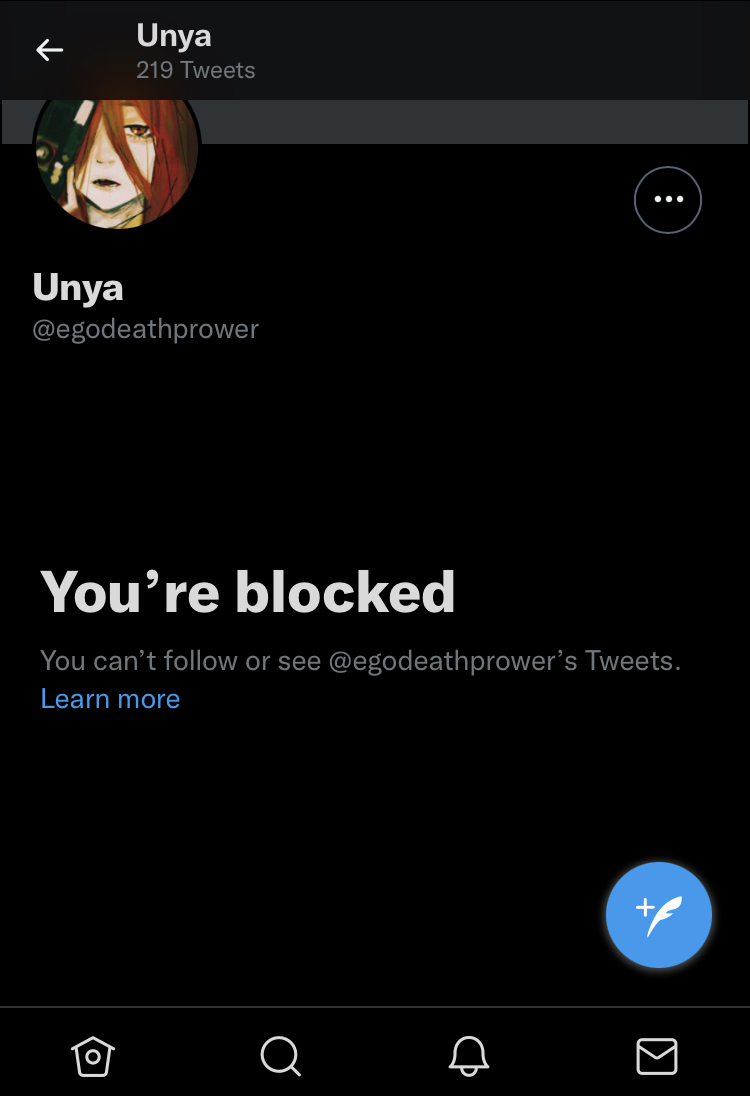Open the Search magnifier tab
The width and height of the screenshot is (750, 1096).
281,1056
